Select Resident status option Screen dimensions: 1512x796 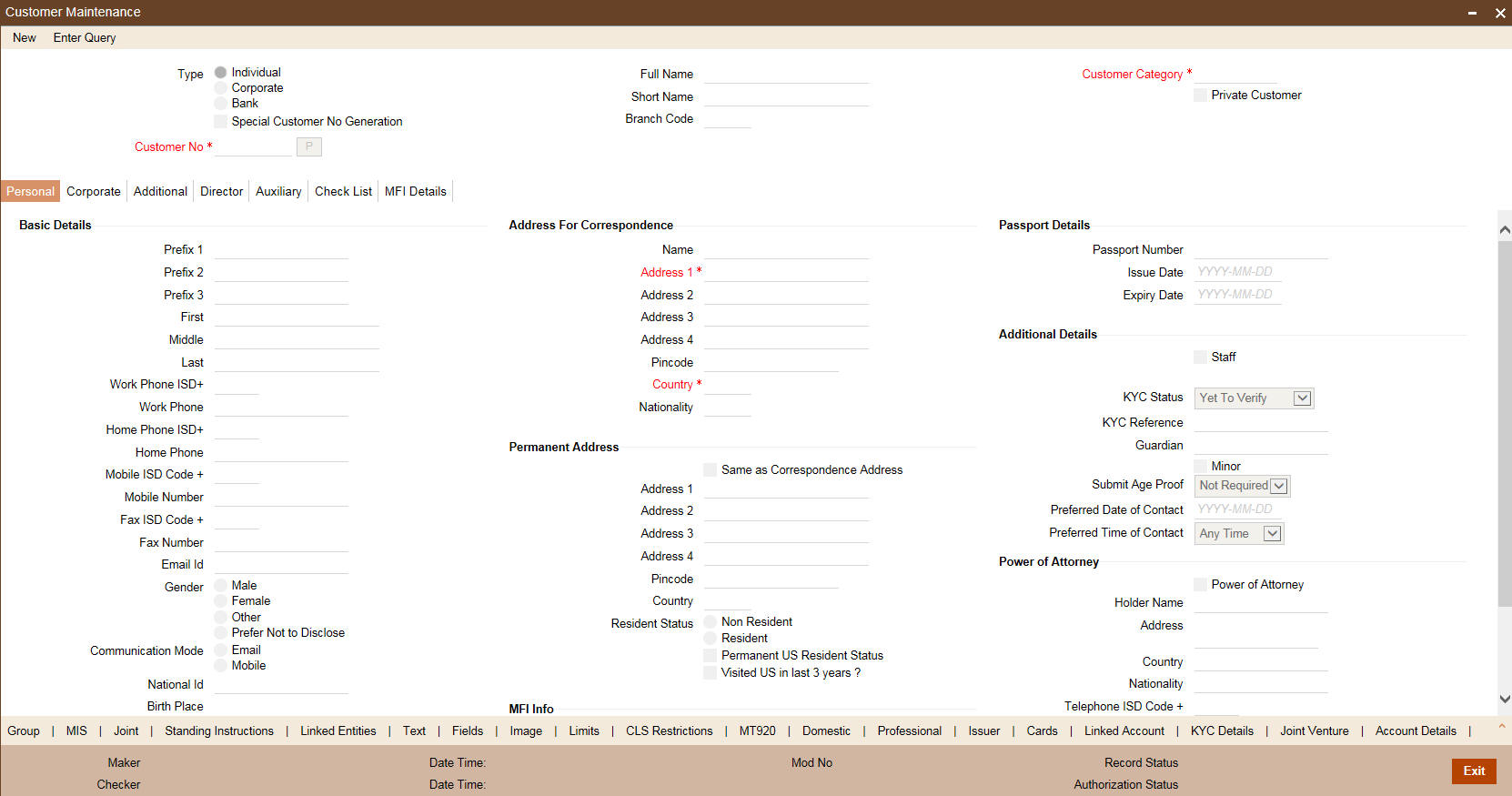point(710,638)
